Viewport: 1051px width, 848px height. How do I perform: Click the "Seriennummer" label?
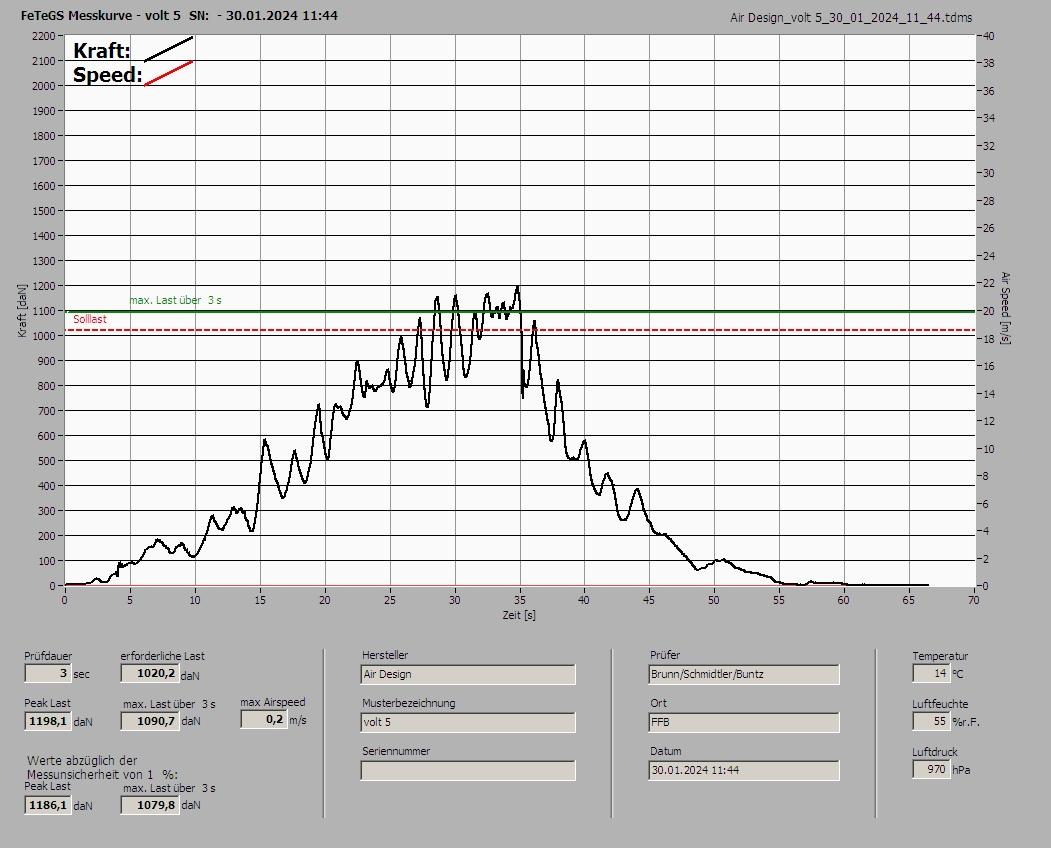point(396,751)
